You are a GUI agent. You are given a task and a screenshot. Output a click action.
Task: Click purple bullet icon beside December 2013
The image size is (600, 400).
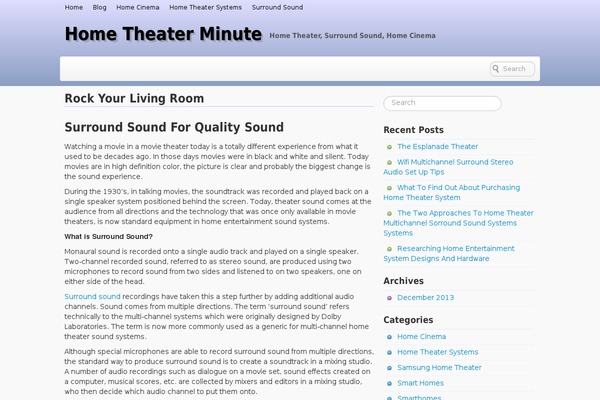[x=389, y=298]
